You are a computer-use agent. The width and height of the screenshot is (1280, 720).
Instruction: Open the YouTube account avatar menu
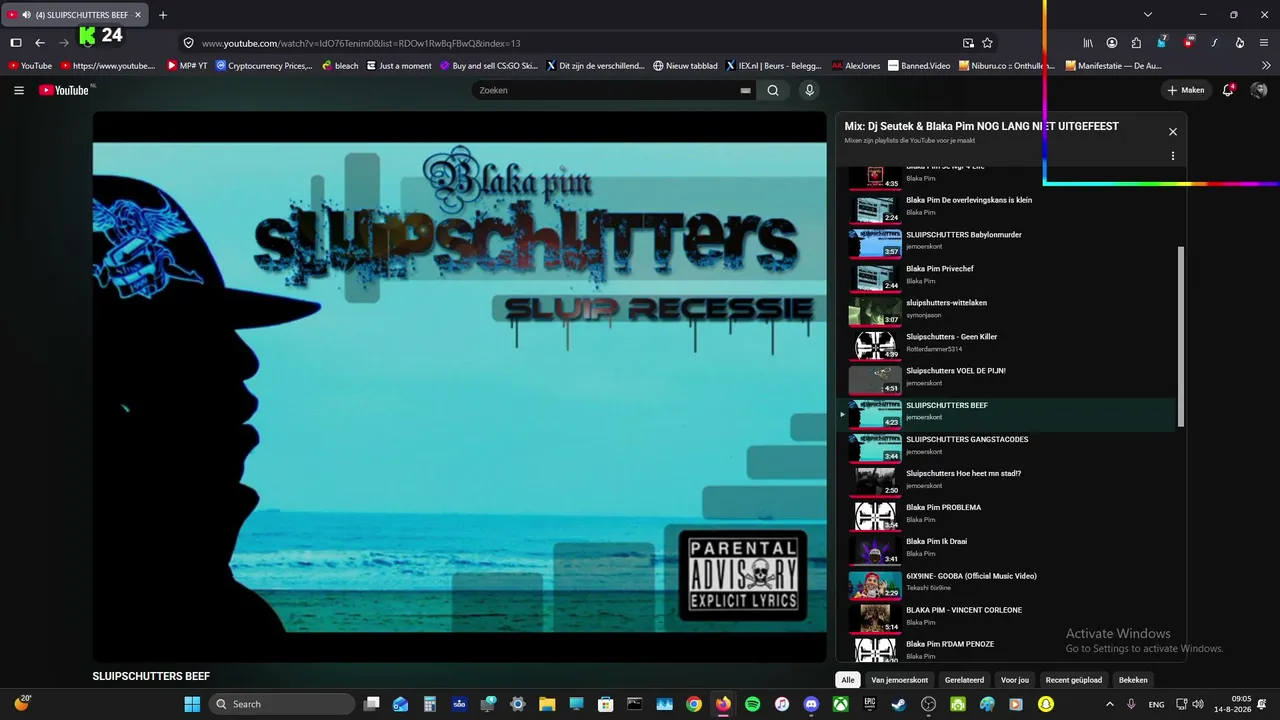(x=1259, y=90)
